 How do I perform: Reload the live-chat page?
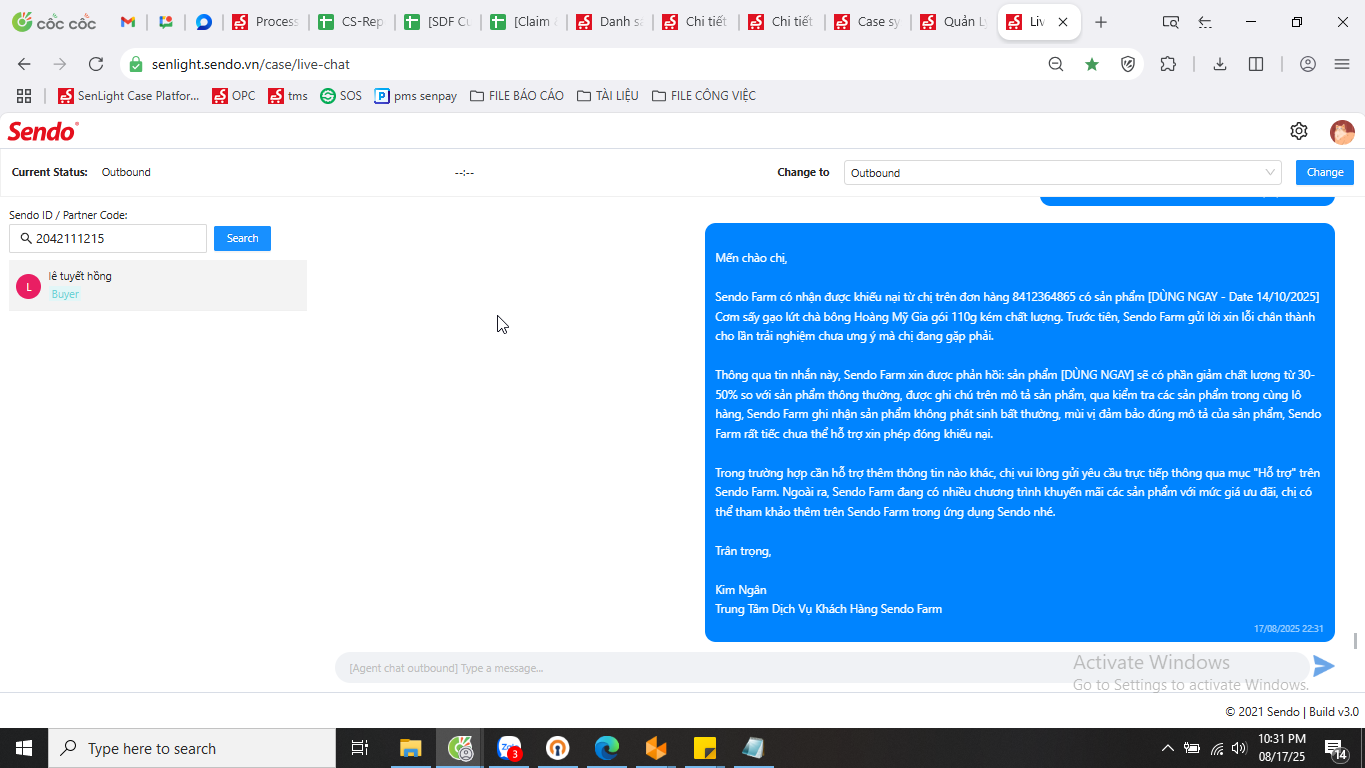pos(96,64)
